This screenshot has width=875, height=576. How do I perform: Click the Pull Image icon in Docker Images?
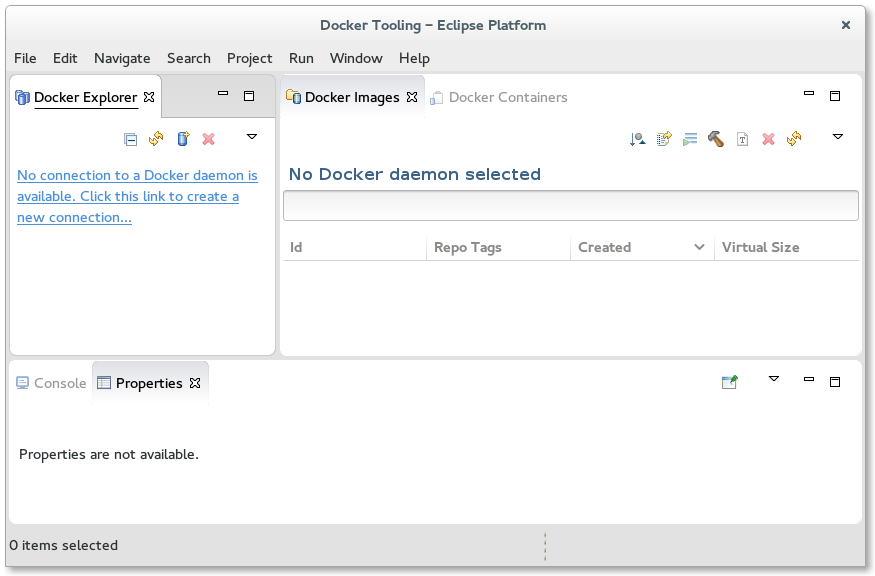[637, 139]
